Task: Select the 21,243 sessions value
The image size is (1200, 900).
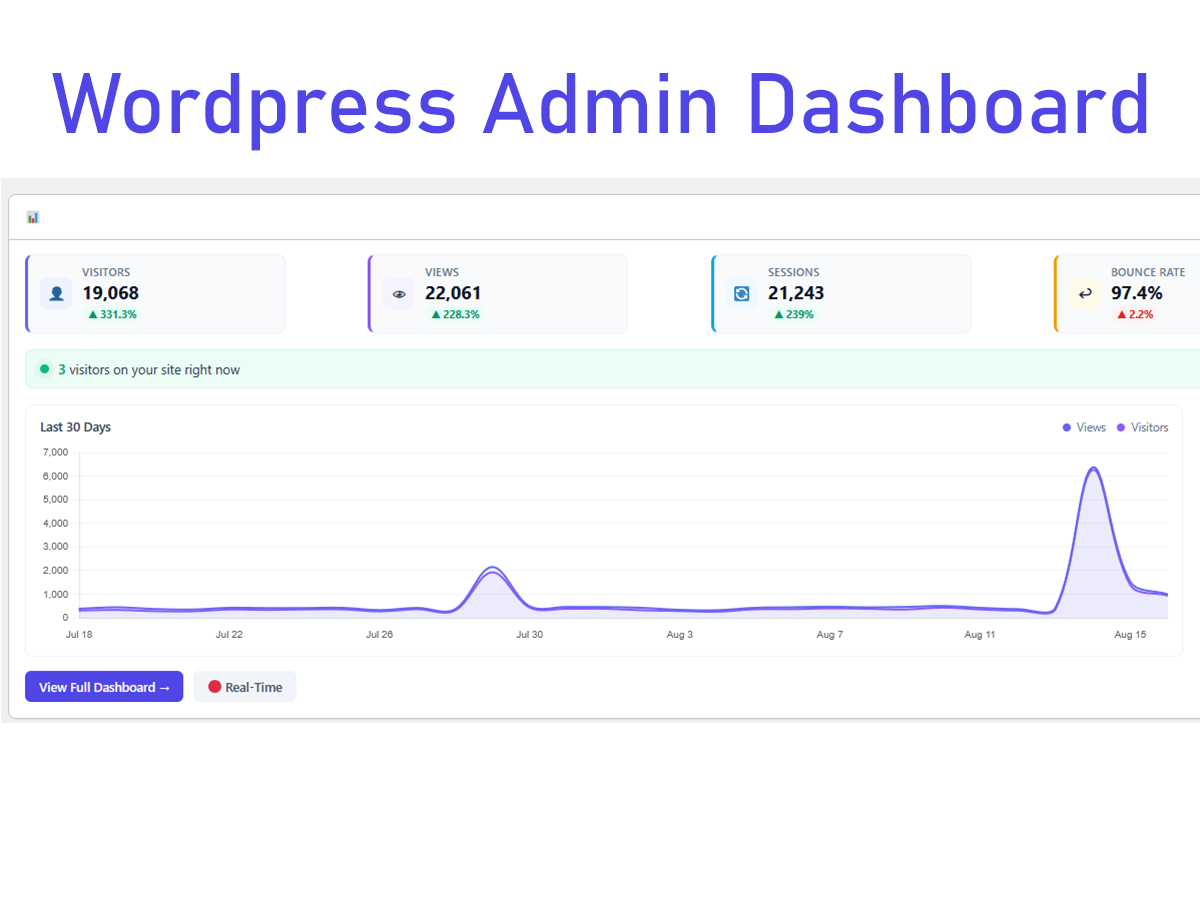Action: [x=796, y=293]
